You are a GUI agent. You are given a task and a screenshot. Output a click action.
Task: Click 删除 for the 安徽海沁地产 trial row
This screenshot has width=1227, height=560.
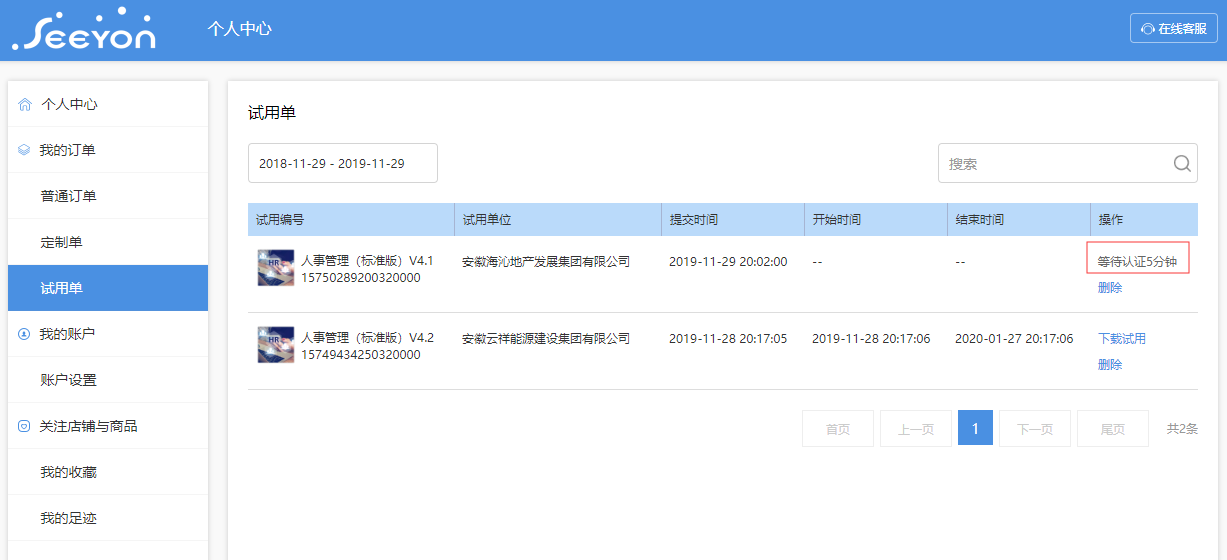[1110, 288]
